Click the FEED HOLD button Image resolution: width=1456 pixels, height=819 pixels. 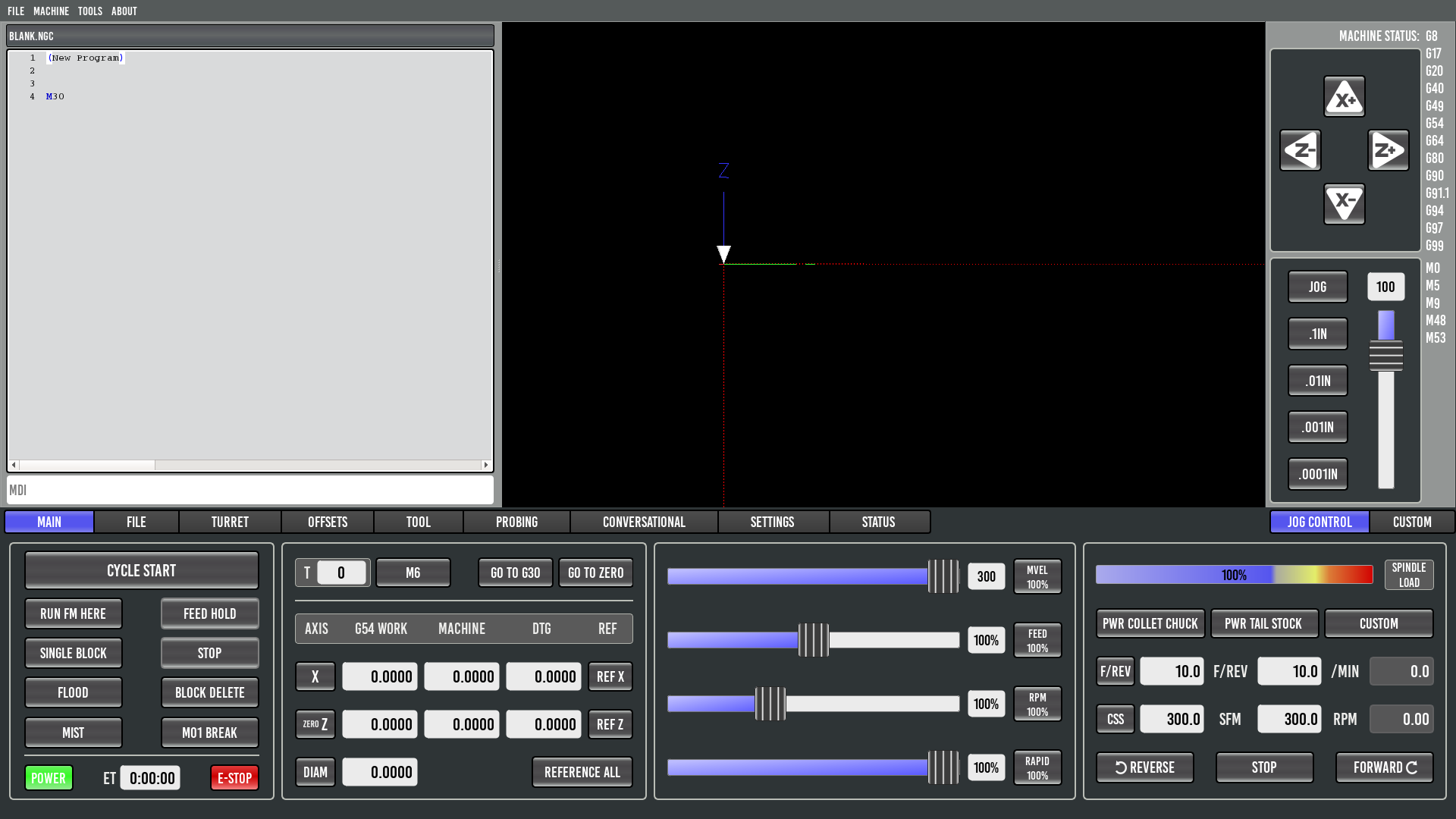point(210,613)
